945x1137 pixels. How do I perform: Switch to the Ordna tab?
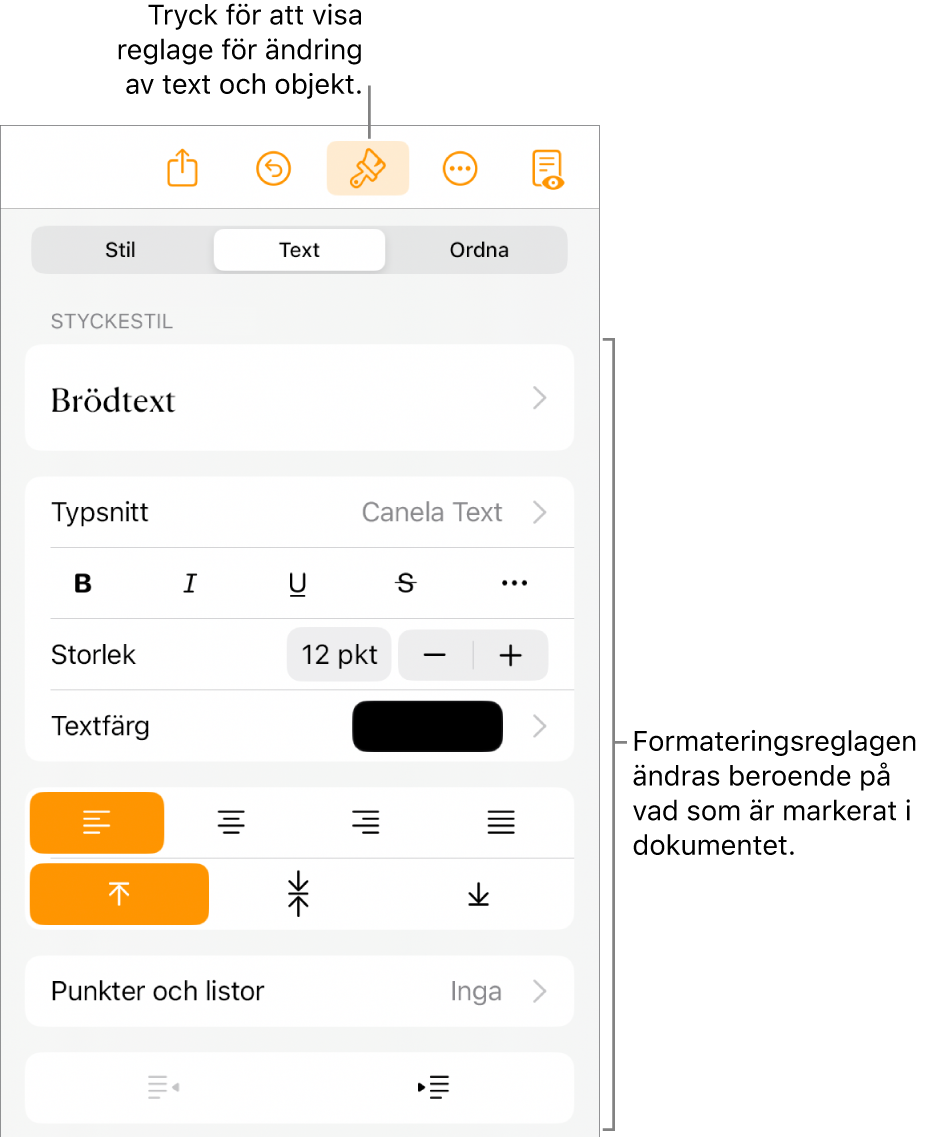point(479,250)
